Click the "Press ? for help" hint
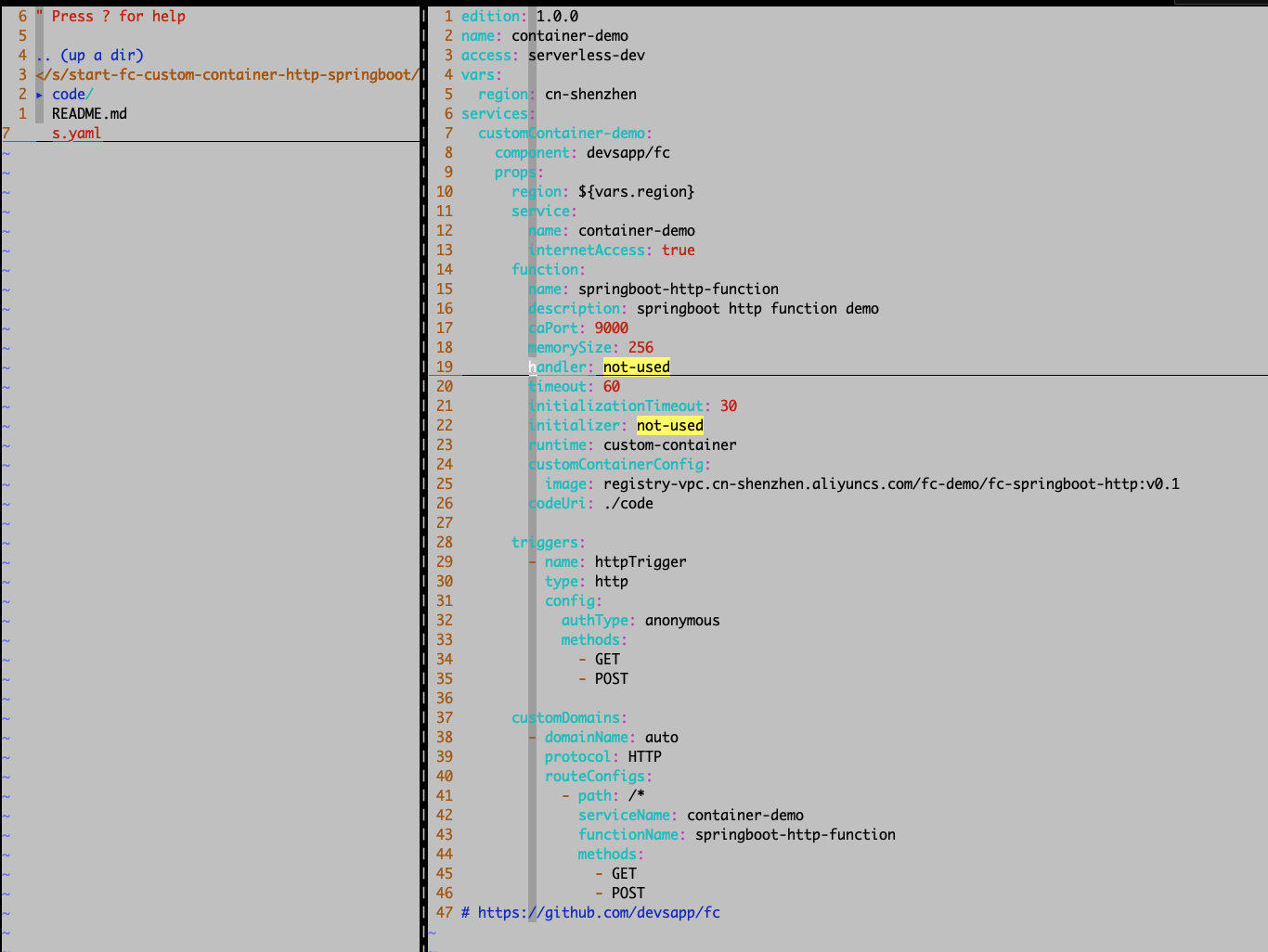 tap(117, 16)
